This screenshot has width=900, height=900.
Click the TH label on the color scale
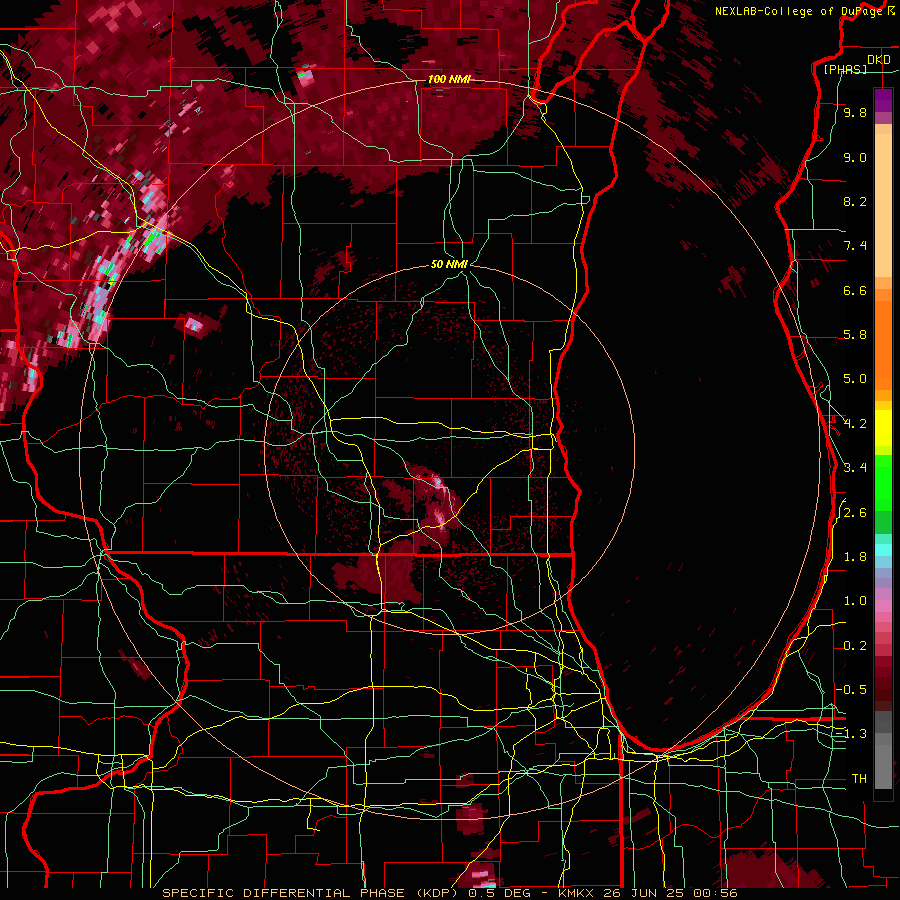click(x=859, y=779)
